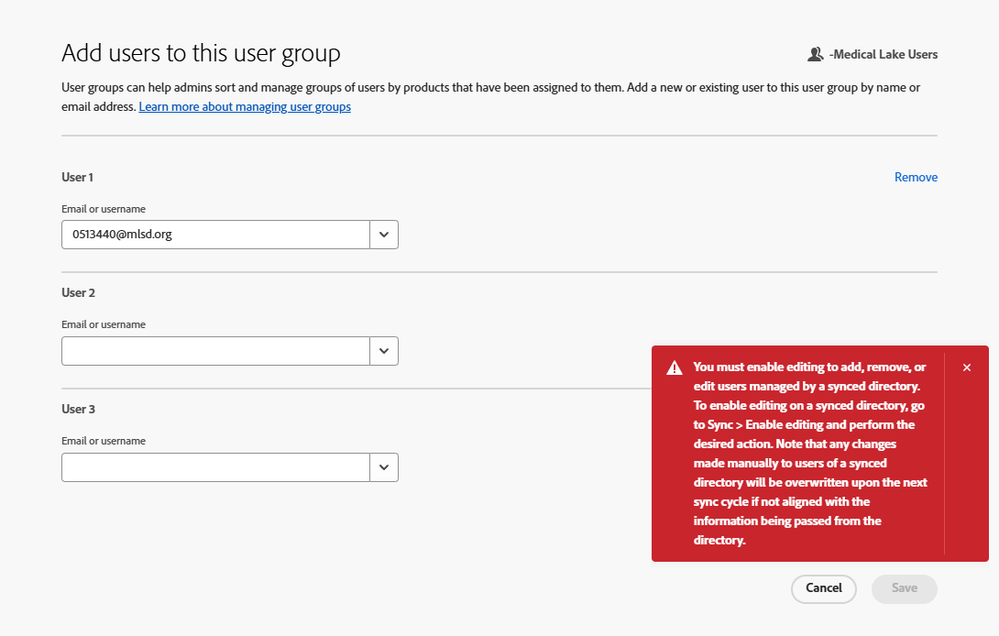Screen dimensions: 999x636
Task: Click the user group icon beside Medical Lake Users
Action: click(x=816, y=54)
